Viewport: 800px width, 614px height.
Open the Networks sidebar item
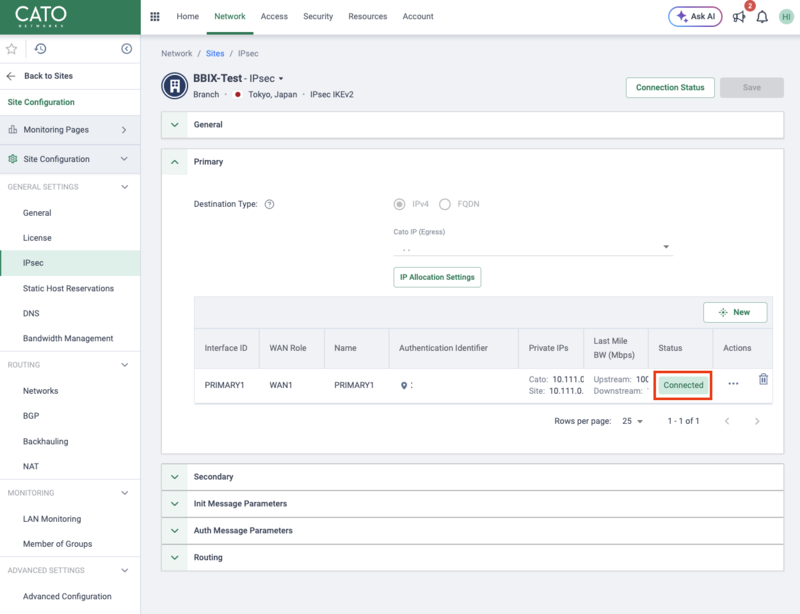coord(40,391)
